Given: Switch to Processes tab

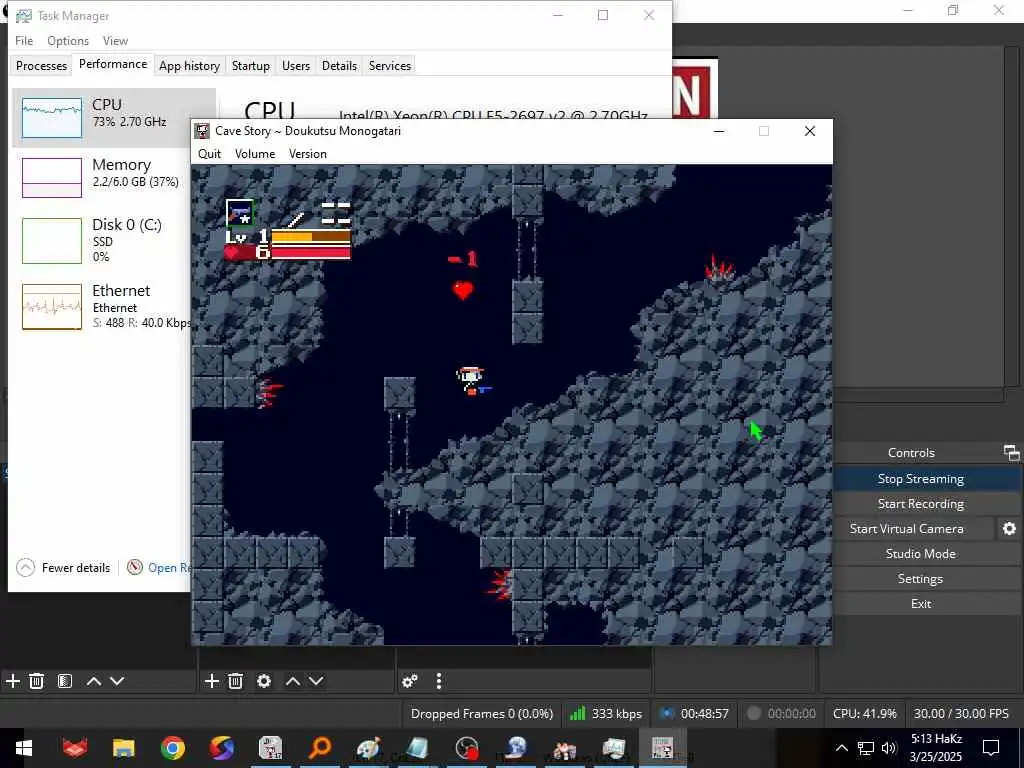Looking at the screenshot, I should [x=41, y=65].
